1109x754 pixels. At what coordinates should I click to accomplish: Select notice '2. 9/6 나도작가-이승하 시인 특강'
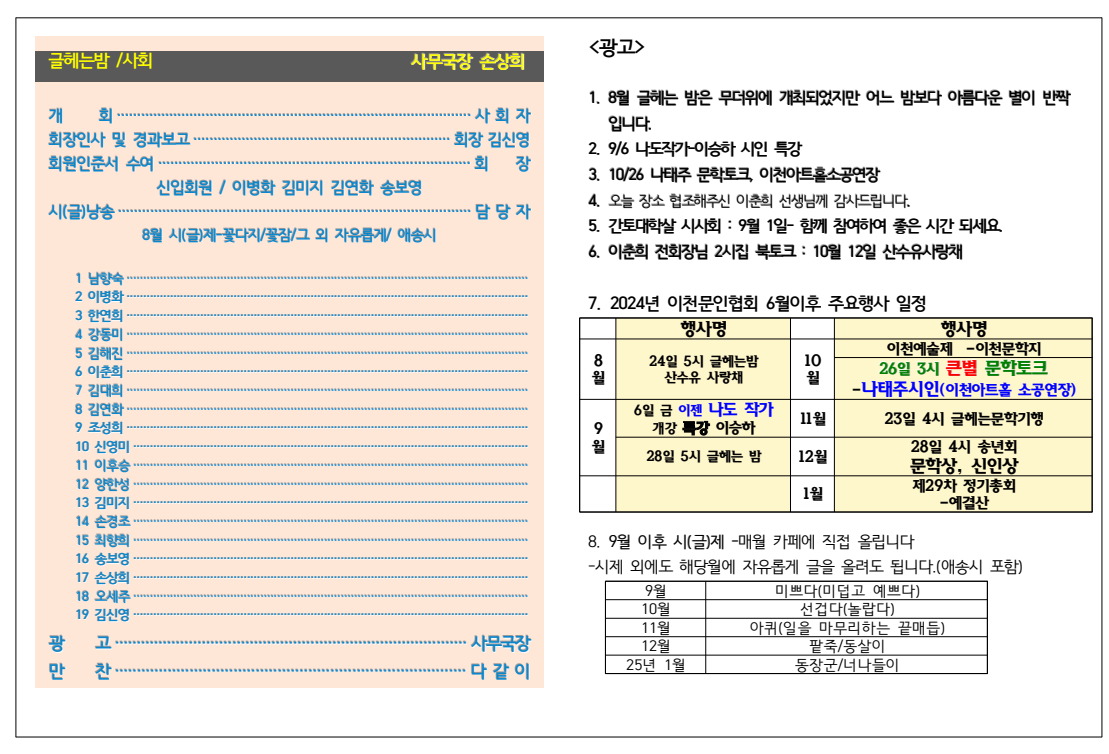tap(695, 149)
